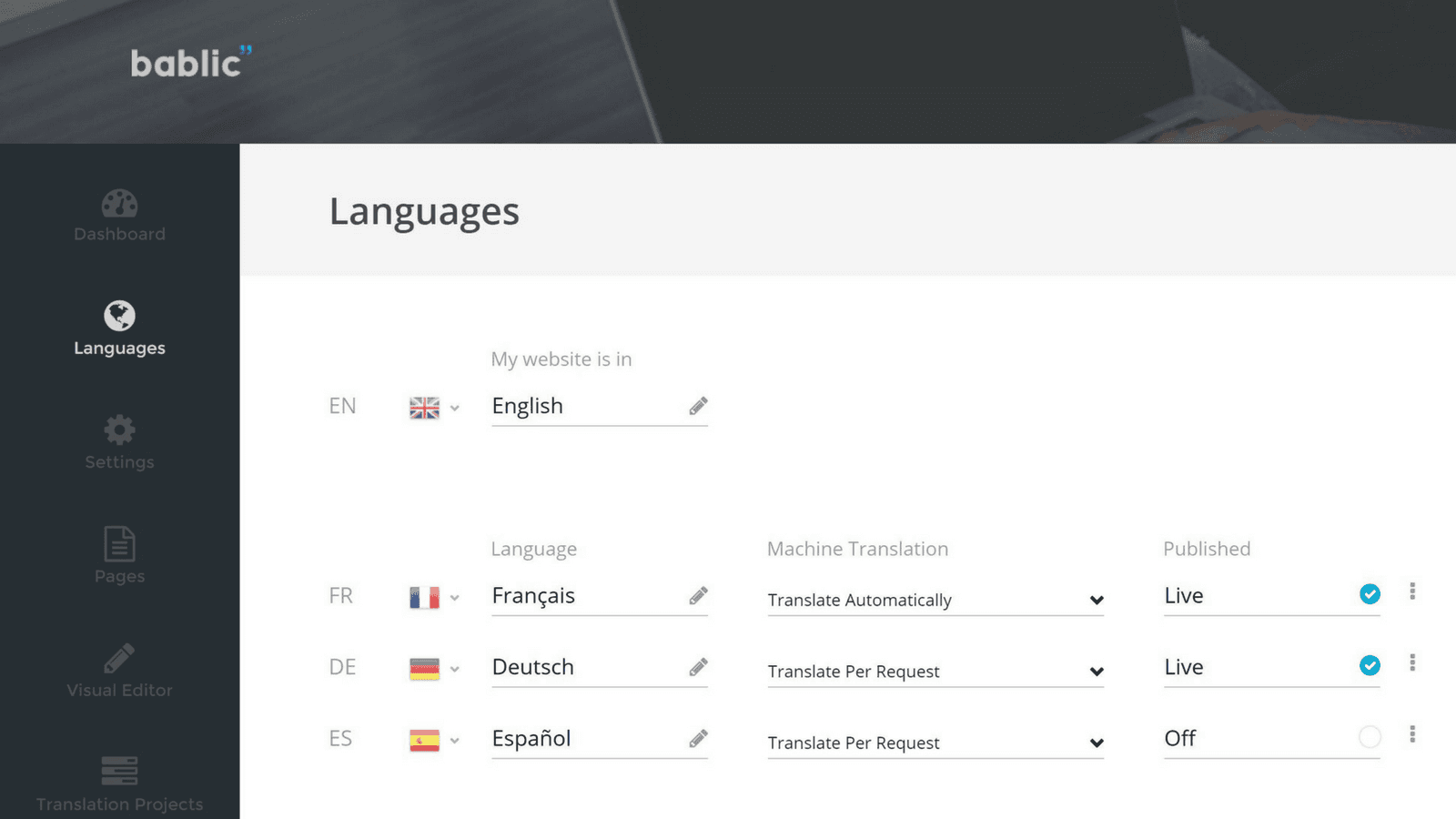Switch to the Languages section in navigation
Screen dimensions: 1456x819
(119, 347)
